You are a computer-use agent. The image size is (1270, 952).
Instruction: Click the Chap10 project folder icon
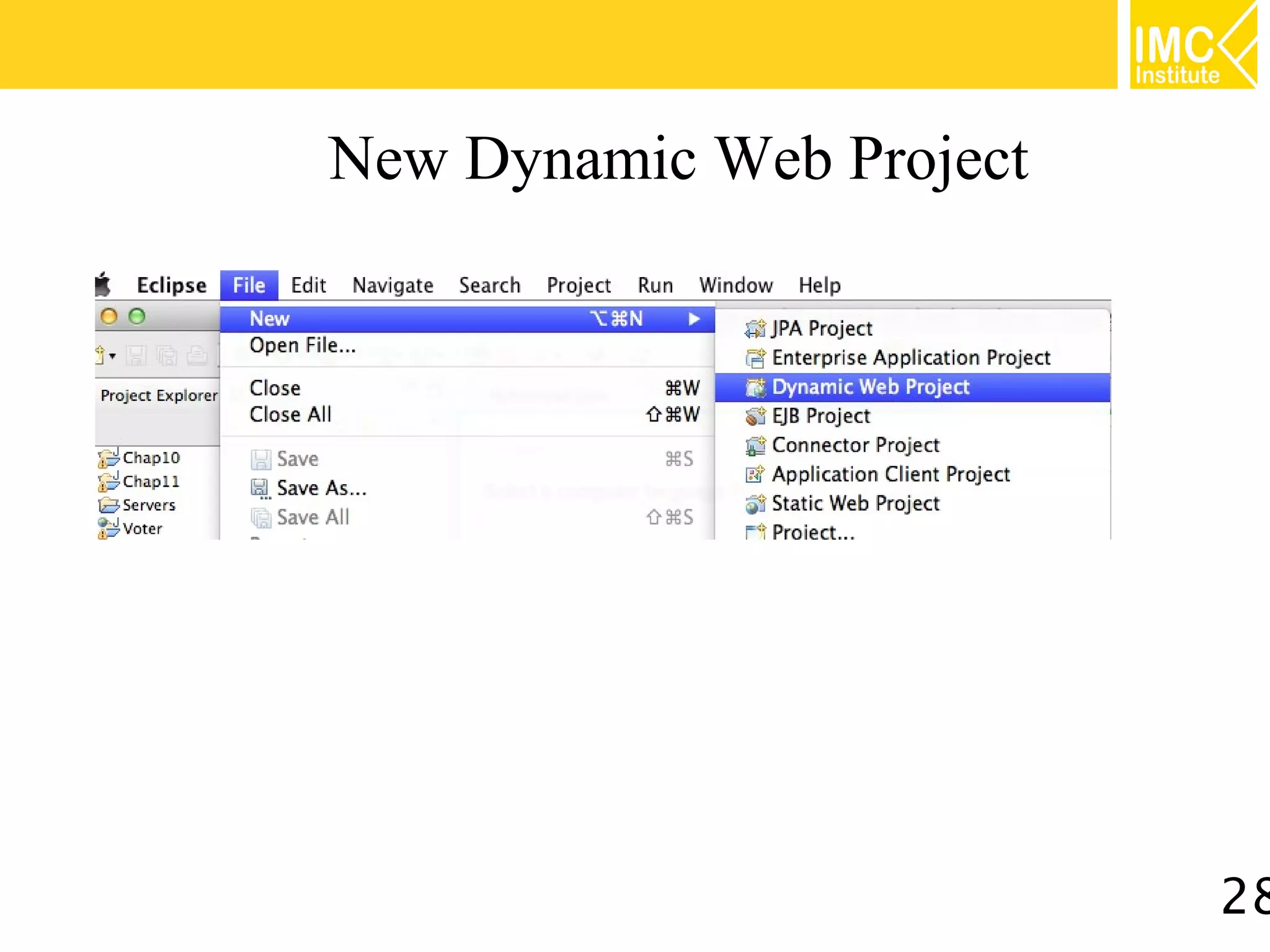click(x=109, y=457)
